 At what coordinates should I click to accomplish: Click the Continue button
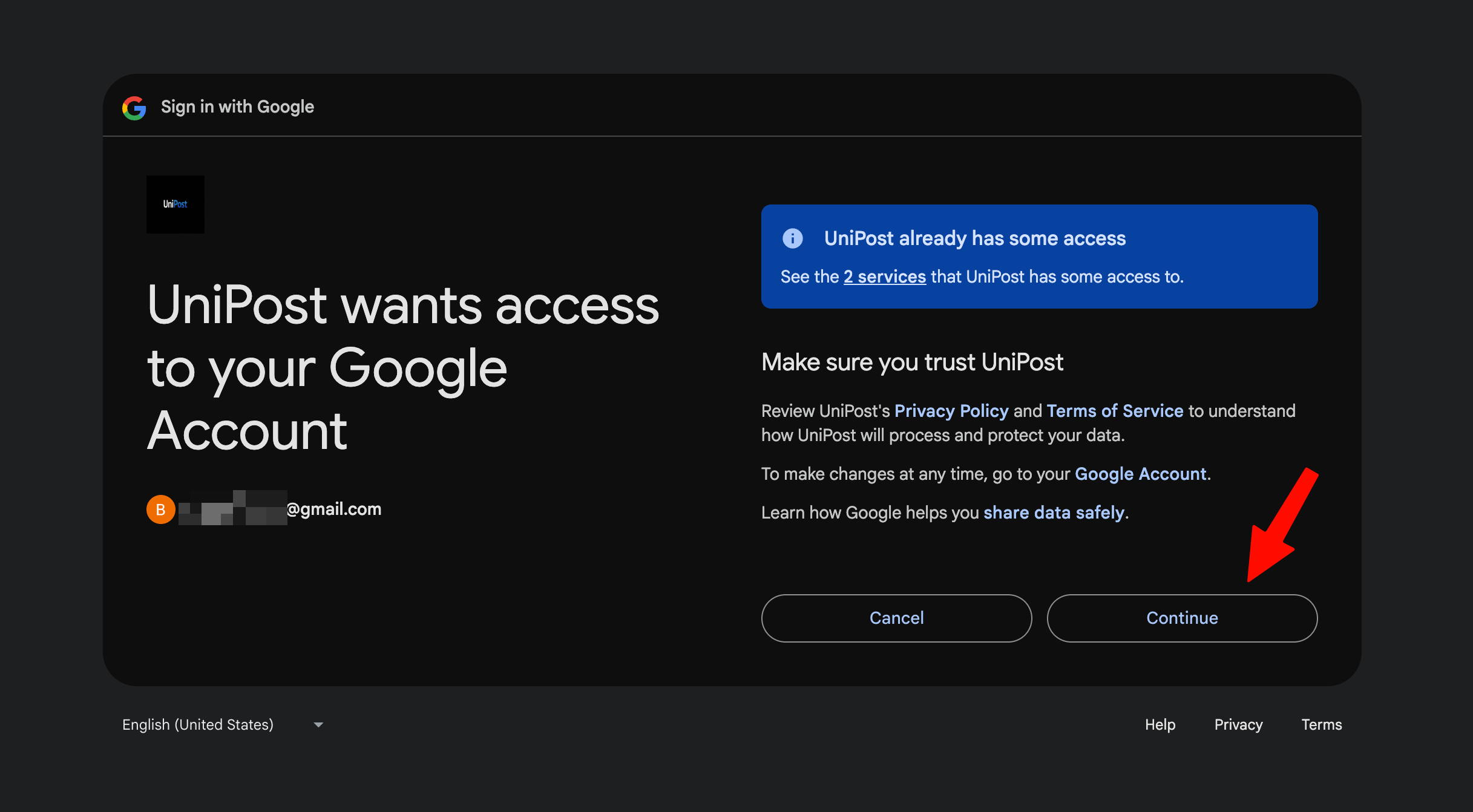pos(1183,618)
